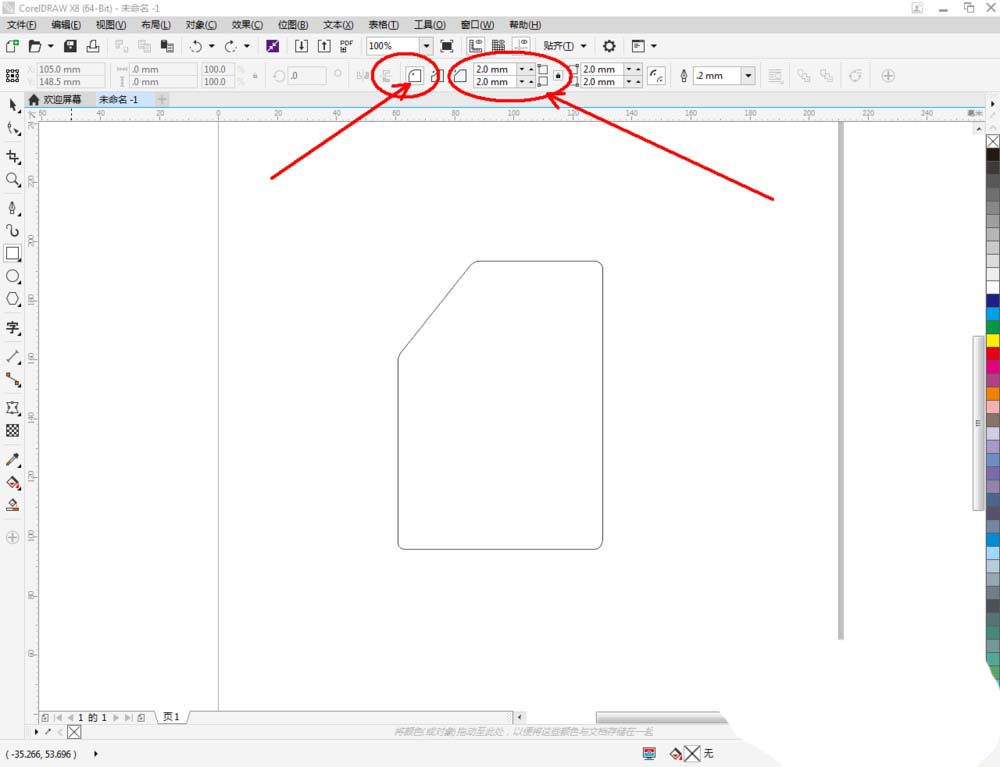
Task: Open the outline width .2 mm dropdown
Action: pos(748,75)
